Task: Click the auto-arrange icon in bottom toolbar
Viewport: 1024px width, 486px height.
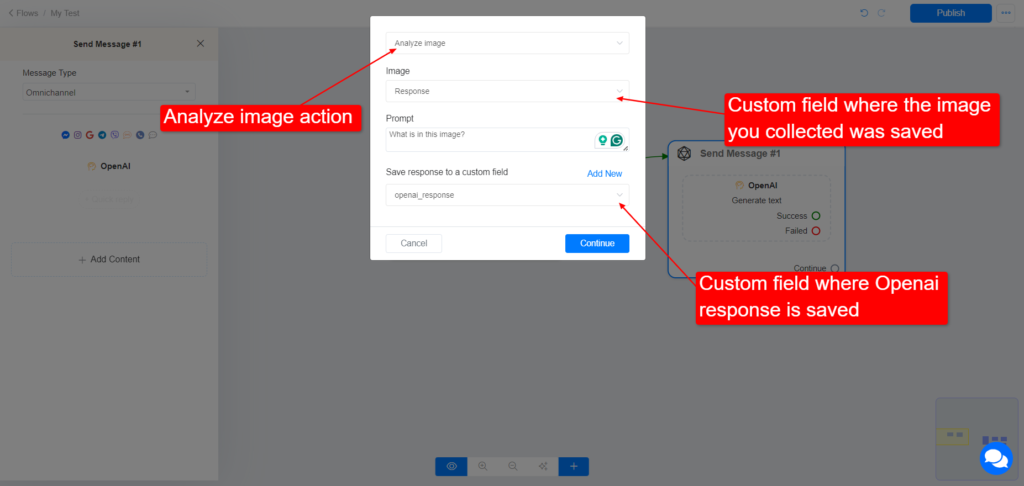Action: (x=543, y=466)
